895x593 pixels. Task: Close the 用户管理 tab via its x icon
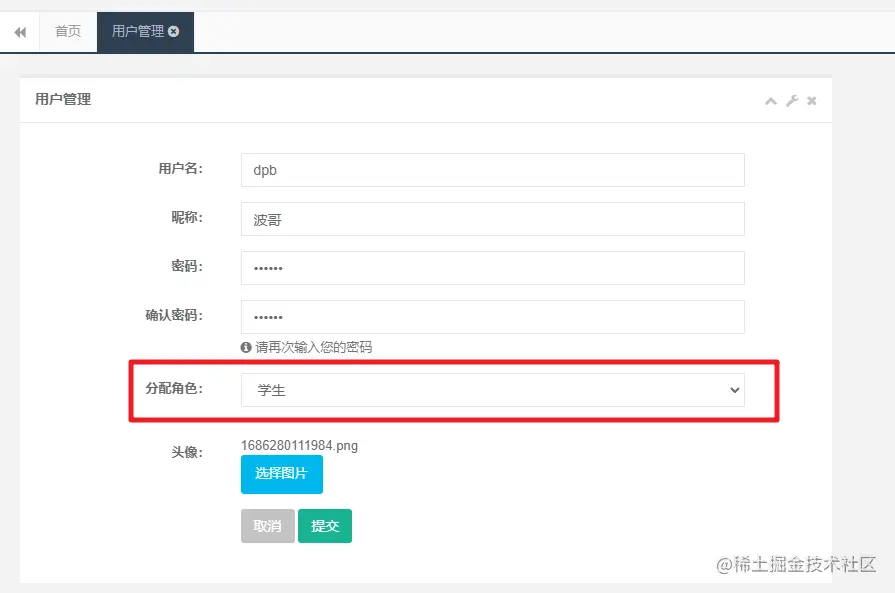pos(174,31)
